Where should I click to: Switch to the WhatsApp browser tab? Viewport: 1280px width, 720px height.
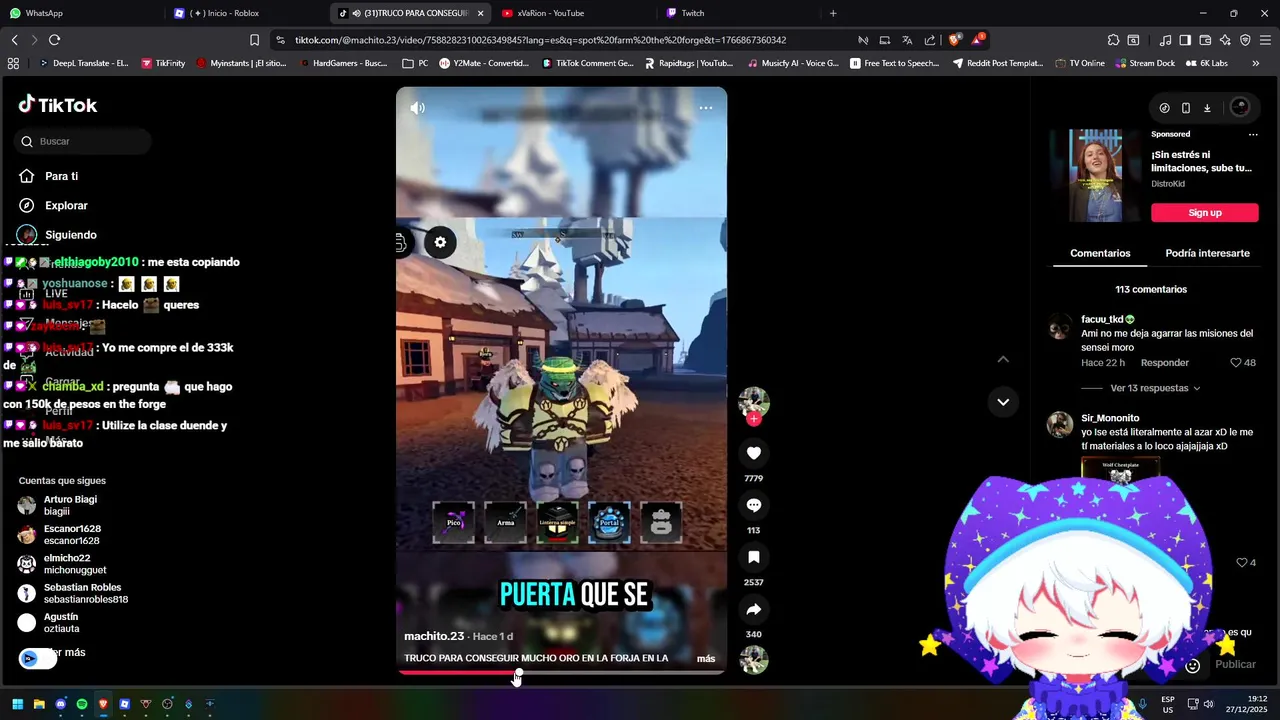pyautogui.click(x=84, y=13)
